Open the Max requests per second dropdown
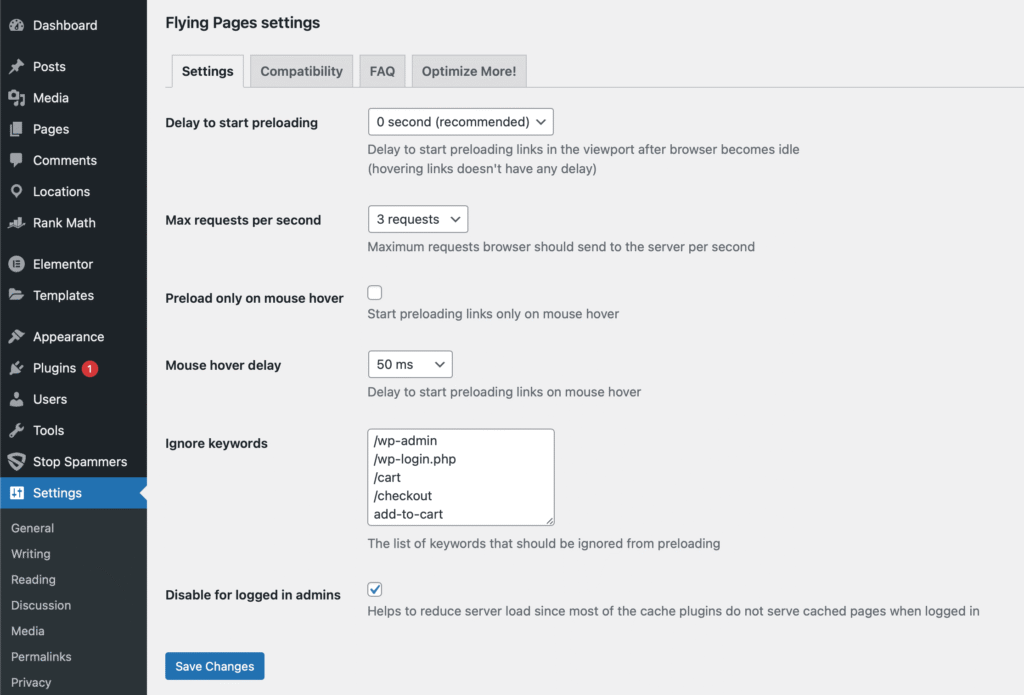The height and width of the screenshot is (695, 1024). 418,219
